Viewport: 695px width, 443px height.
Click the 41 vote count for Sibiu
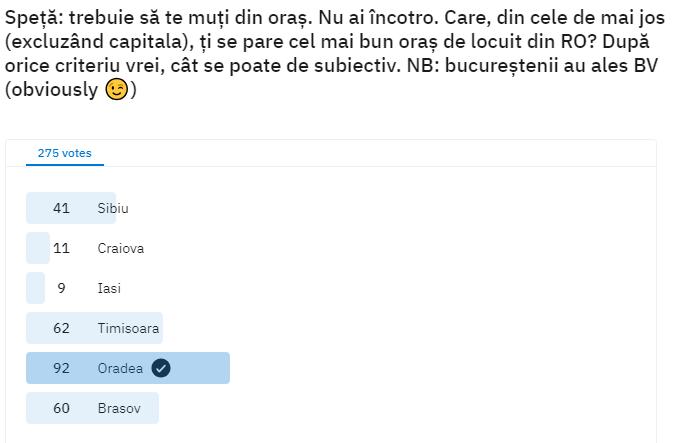point(61,208)
